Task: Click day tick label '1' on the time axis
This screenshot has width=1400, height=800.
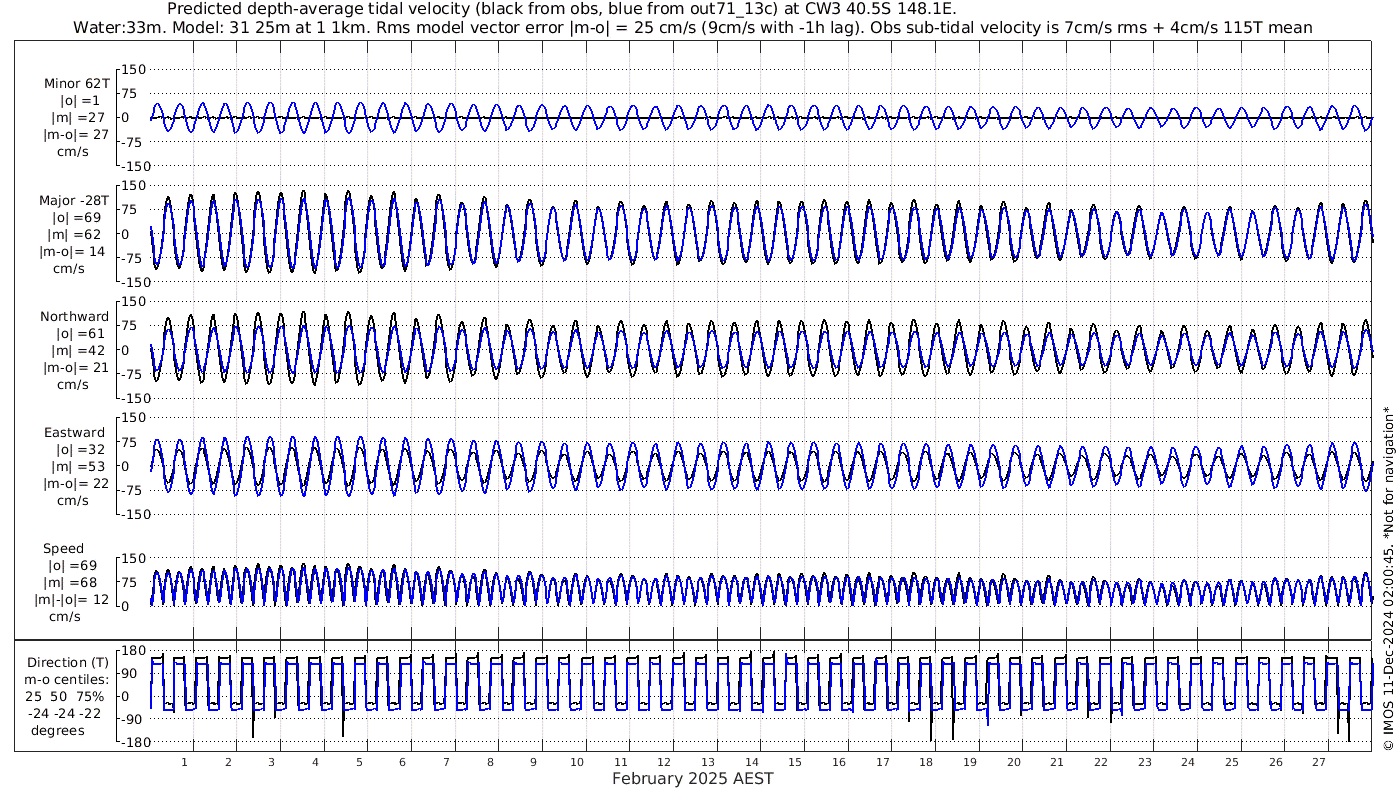Action: [x=184, y=762]
